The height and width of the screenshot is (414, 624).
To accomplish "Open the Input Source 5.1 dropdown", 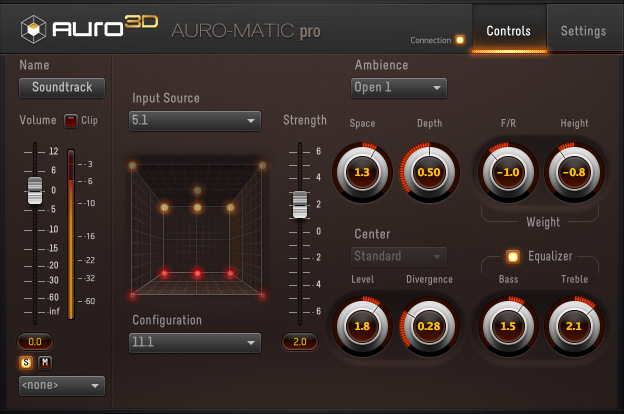I will coord(195,121).
